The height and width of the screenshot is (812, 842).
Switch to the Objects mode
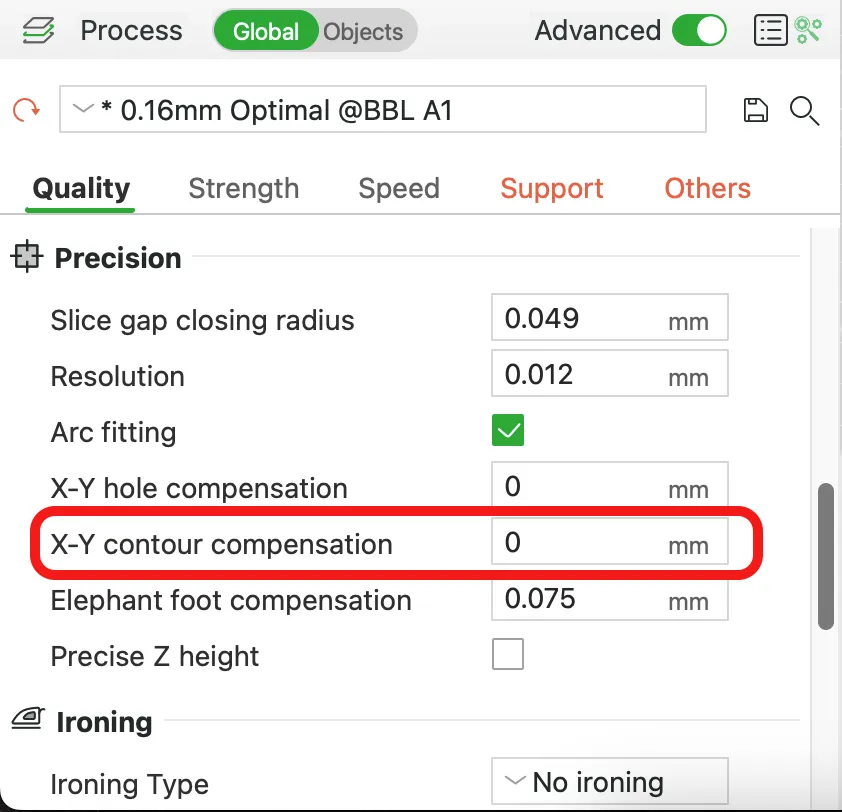point(363,32)
